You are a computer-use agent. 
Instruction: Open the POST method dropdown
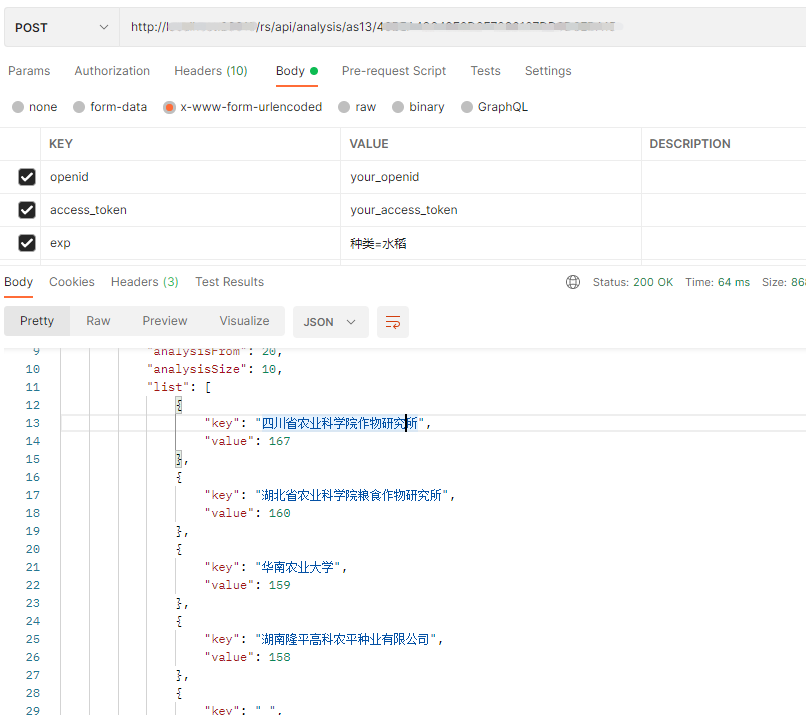pyautogui.click(x=61, y=27)
